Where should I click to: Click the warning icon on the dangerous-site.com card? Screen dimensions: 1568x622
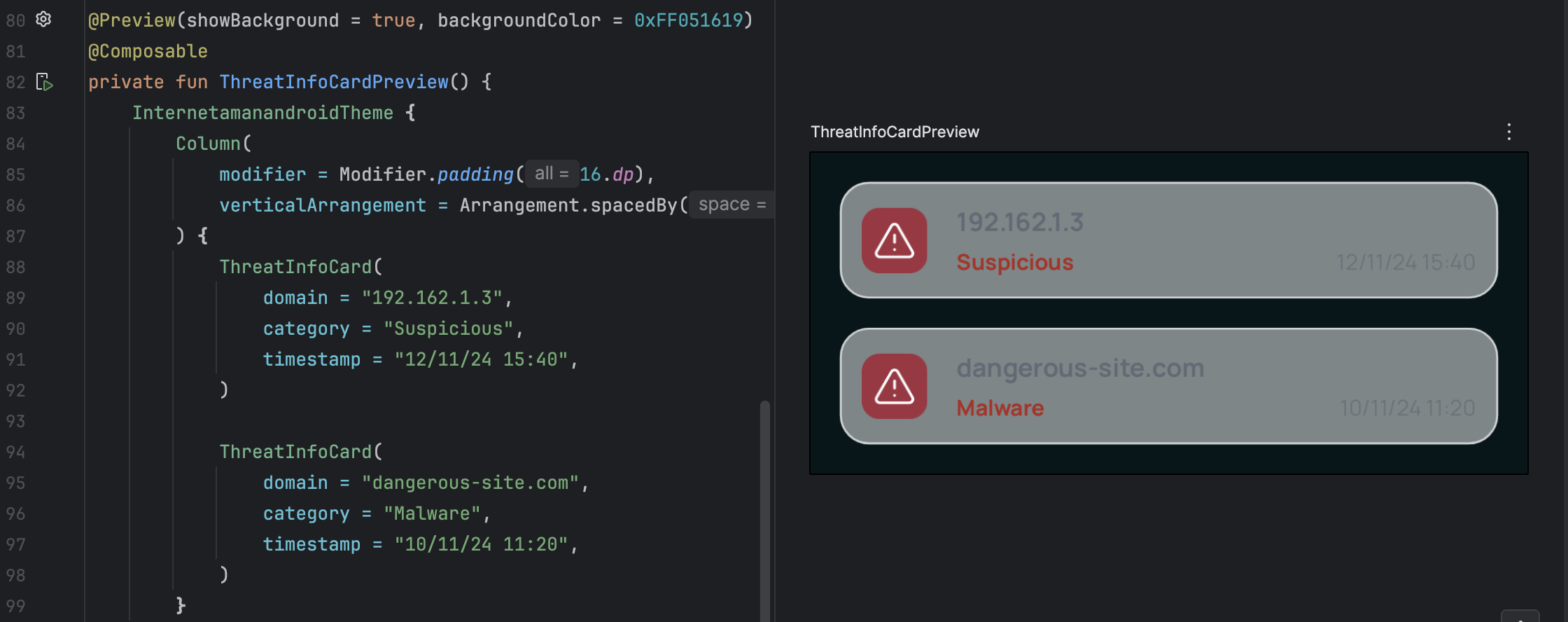pyautogui.click(x=895, y=386)
